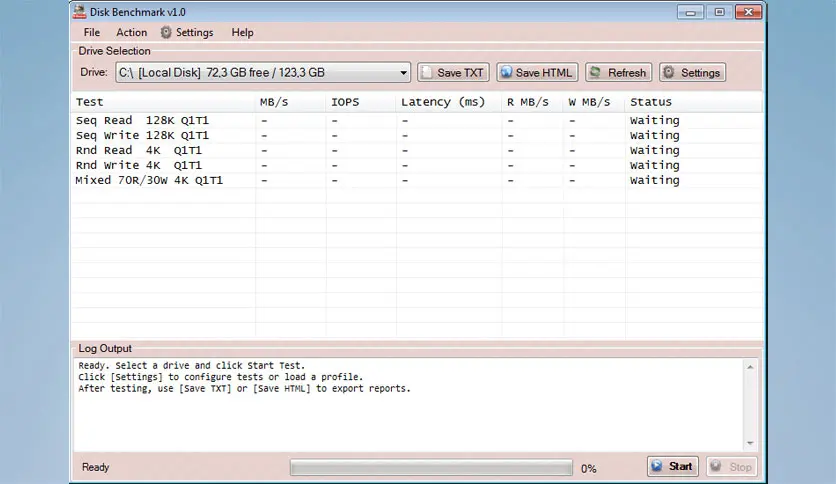Image resolution: width=836 pixels, height=484 pixels.
Task: Click Waiting status of Mixed 70R/30W row
Action: click(655, 180)
